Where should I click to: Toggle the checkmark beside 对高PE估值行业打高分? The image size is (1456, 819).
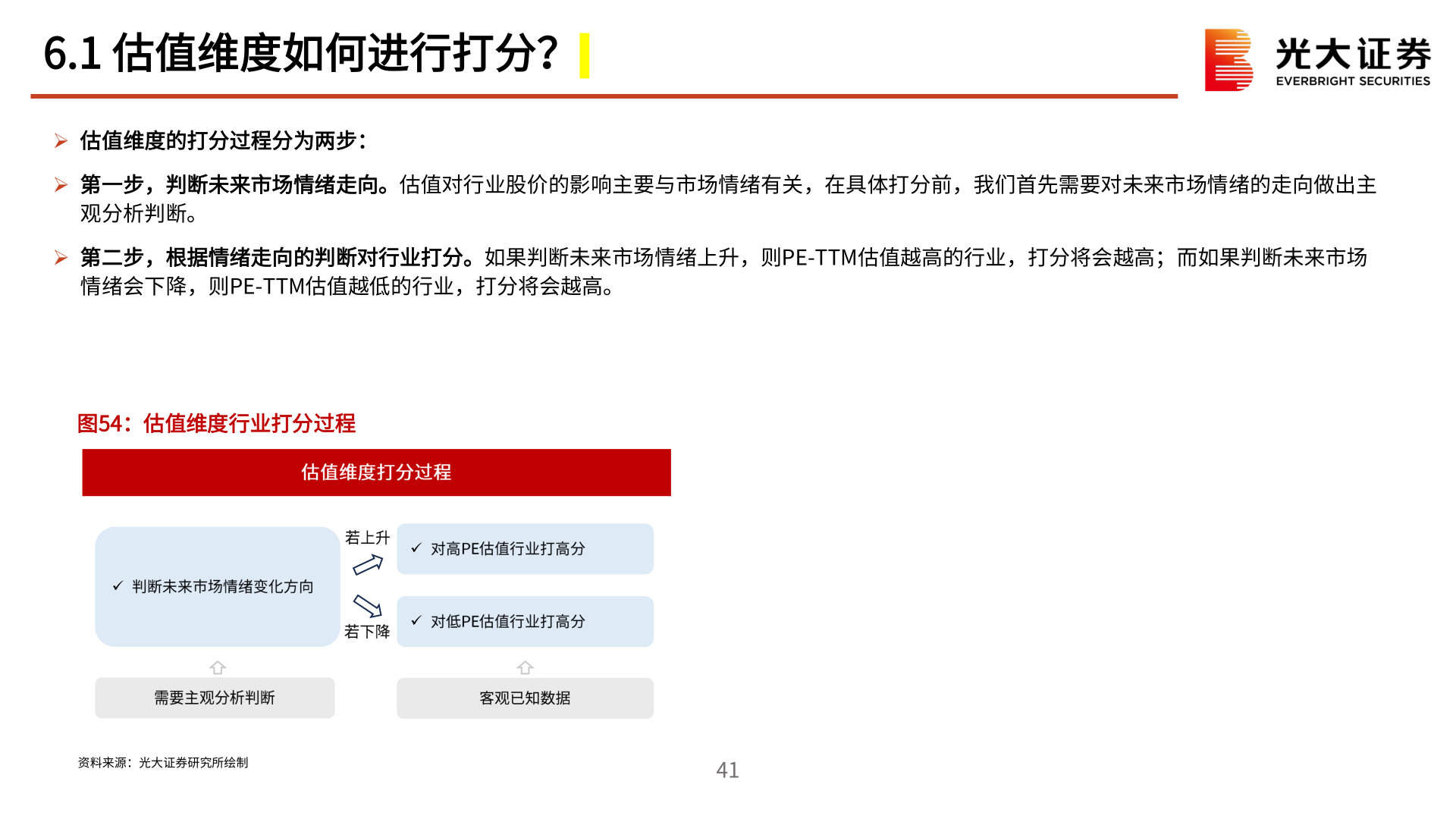click(x=415, y=548)
